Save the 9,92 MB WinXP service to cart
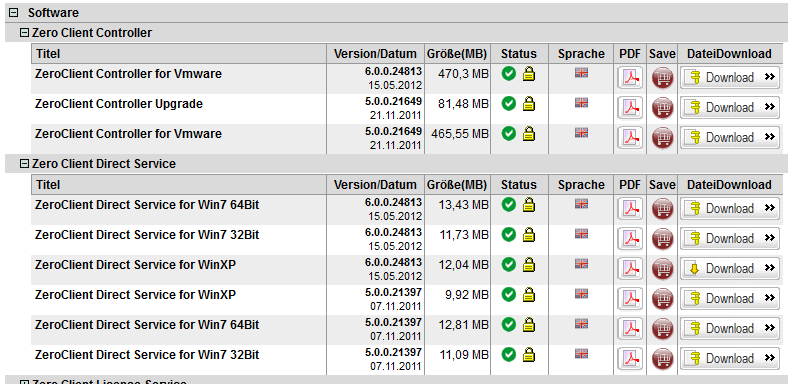The height and width of the screenshot is (384, 788). pos(662,299)
